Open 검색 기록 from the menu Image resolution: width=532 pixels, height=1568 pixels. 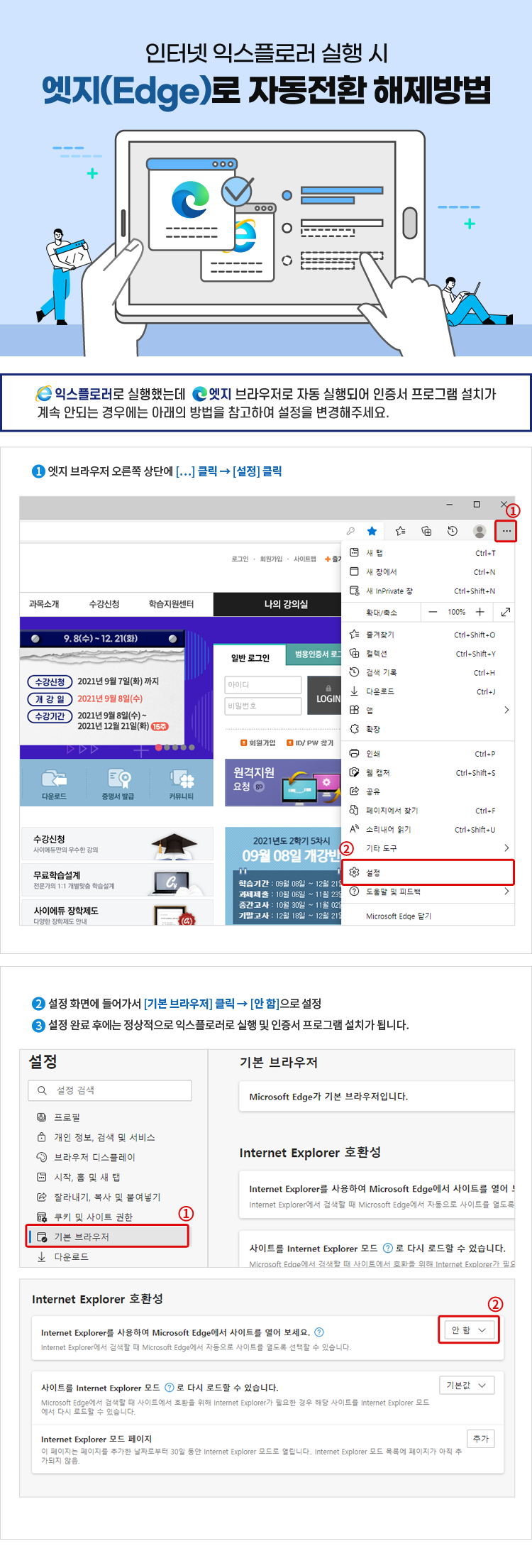tap(428, 672)
